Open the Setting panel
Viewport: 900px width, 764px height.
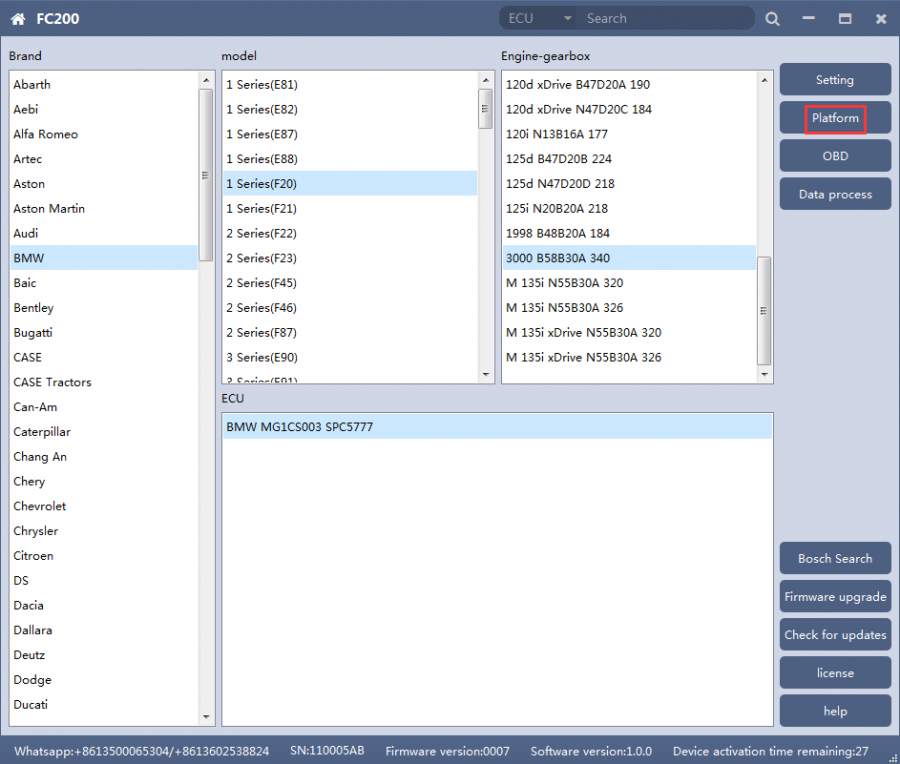tap(835, 80)
